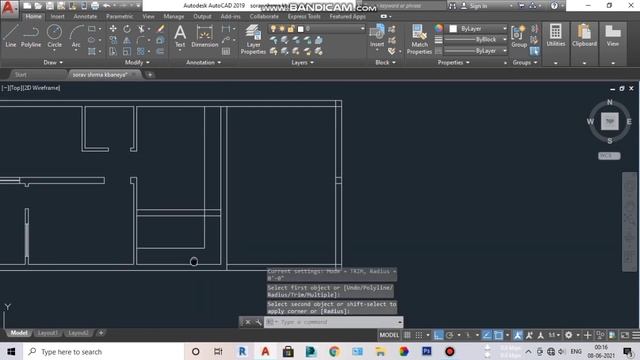Click the WCS coordinate system button

(609, 156)
